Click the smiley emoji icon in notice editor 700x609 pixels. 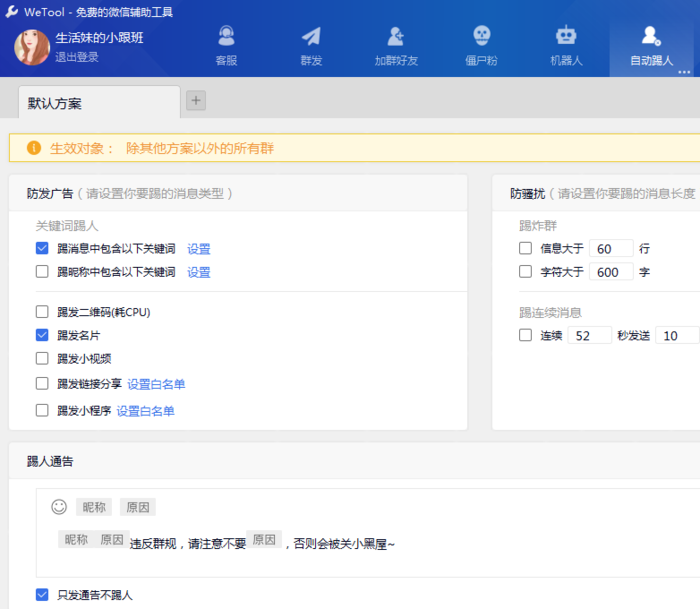pos(59,507)
